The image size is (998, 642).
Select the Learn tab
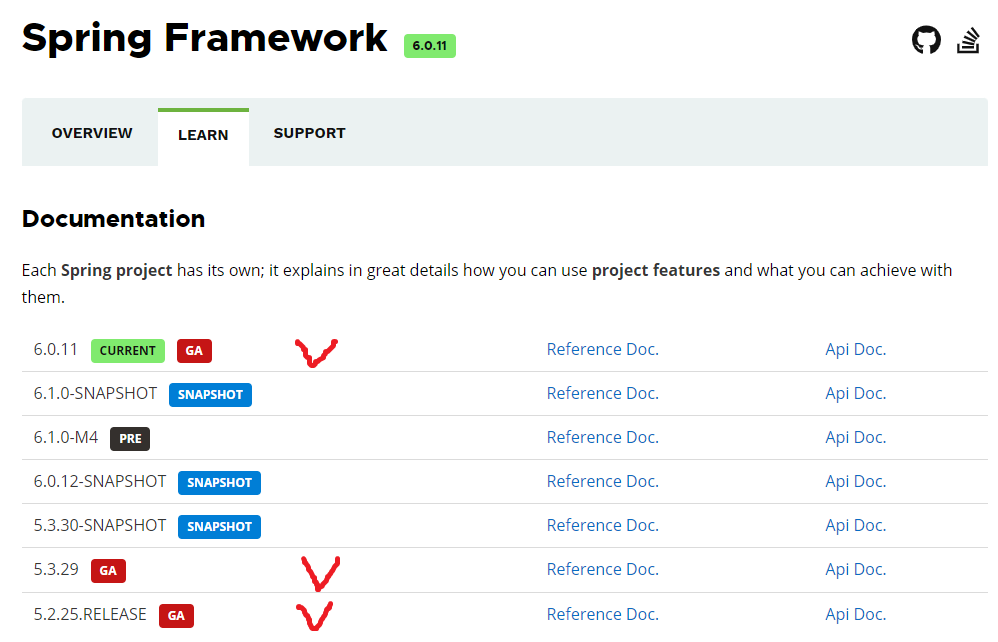tap(203, 135)
